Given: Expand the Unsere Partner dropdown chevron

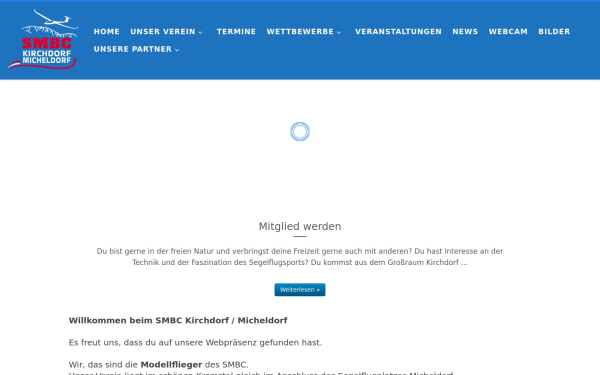Looking at the screenshot, I should 177,50.
